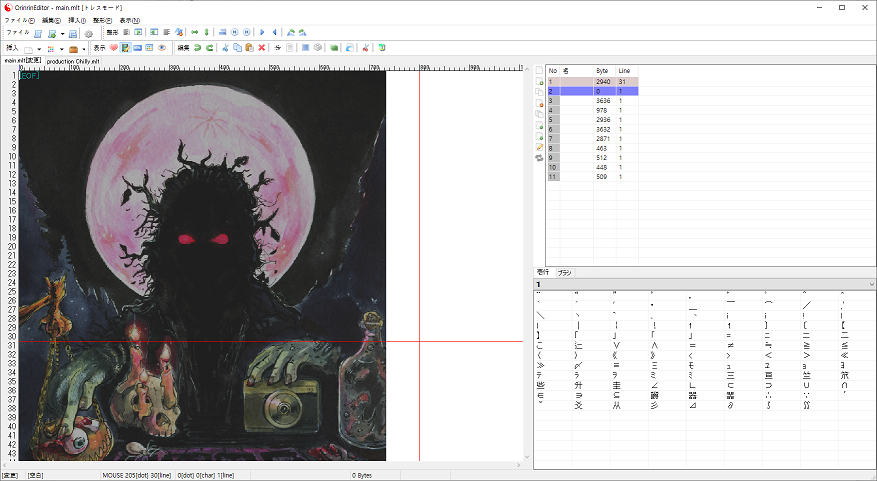The image size is (877, 481).
Task: Switch to the production Chilly.mlt tab
Action: pyautogui.click(x=73, y=61)
